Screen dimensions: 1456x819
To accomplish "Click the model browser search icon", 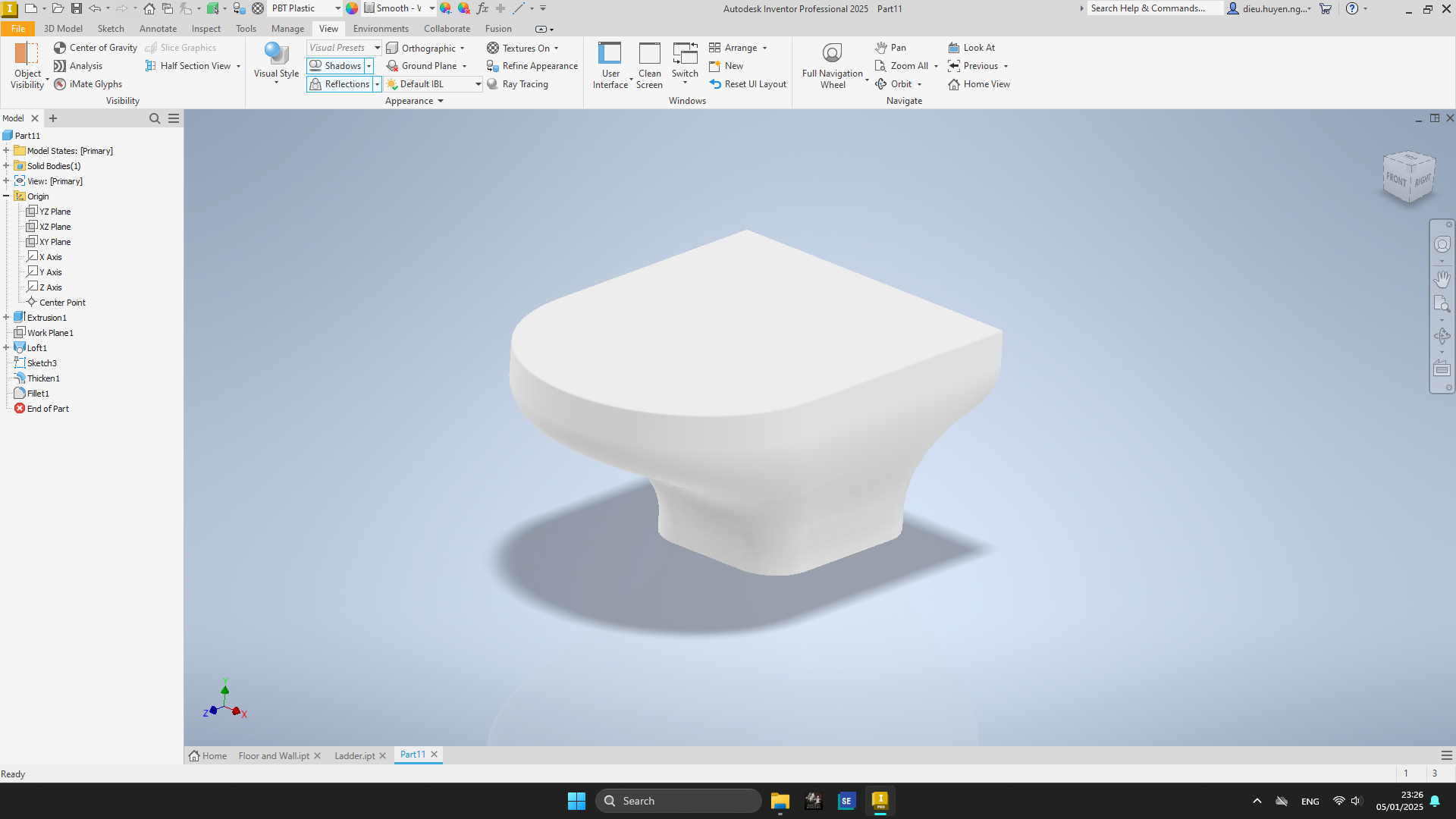I will click(155, 118).
